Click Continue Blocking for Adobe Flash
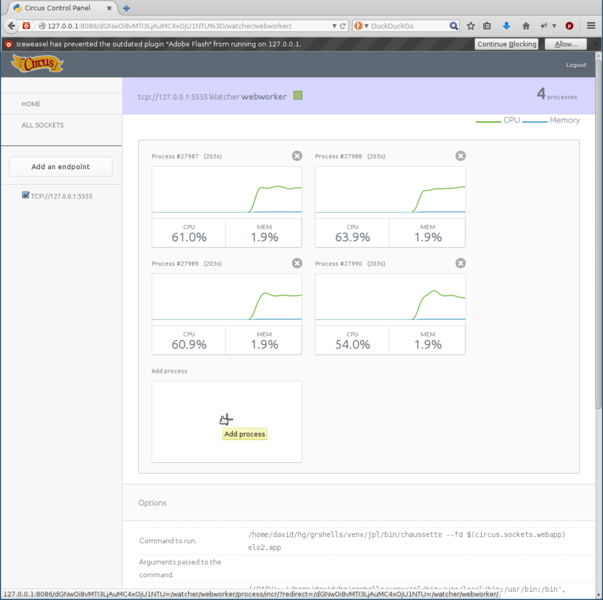This screenshot has width=603, height=600. [x=506, y=44]
